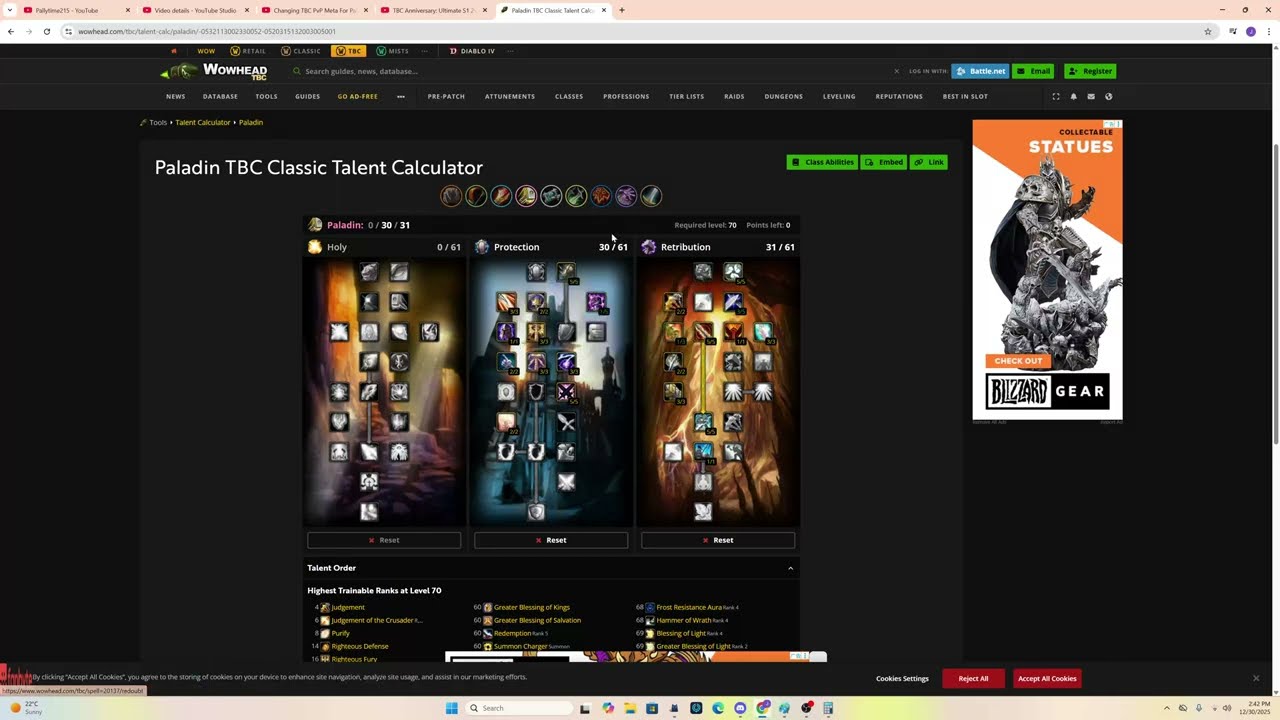The image size is (1280, 720).
Task: Reload the page with browser refresh icon
Action: tap(46, 31)
